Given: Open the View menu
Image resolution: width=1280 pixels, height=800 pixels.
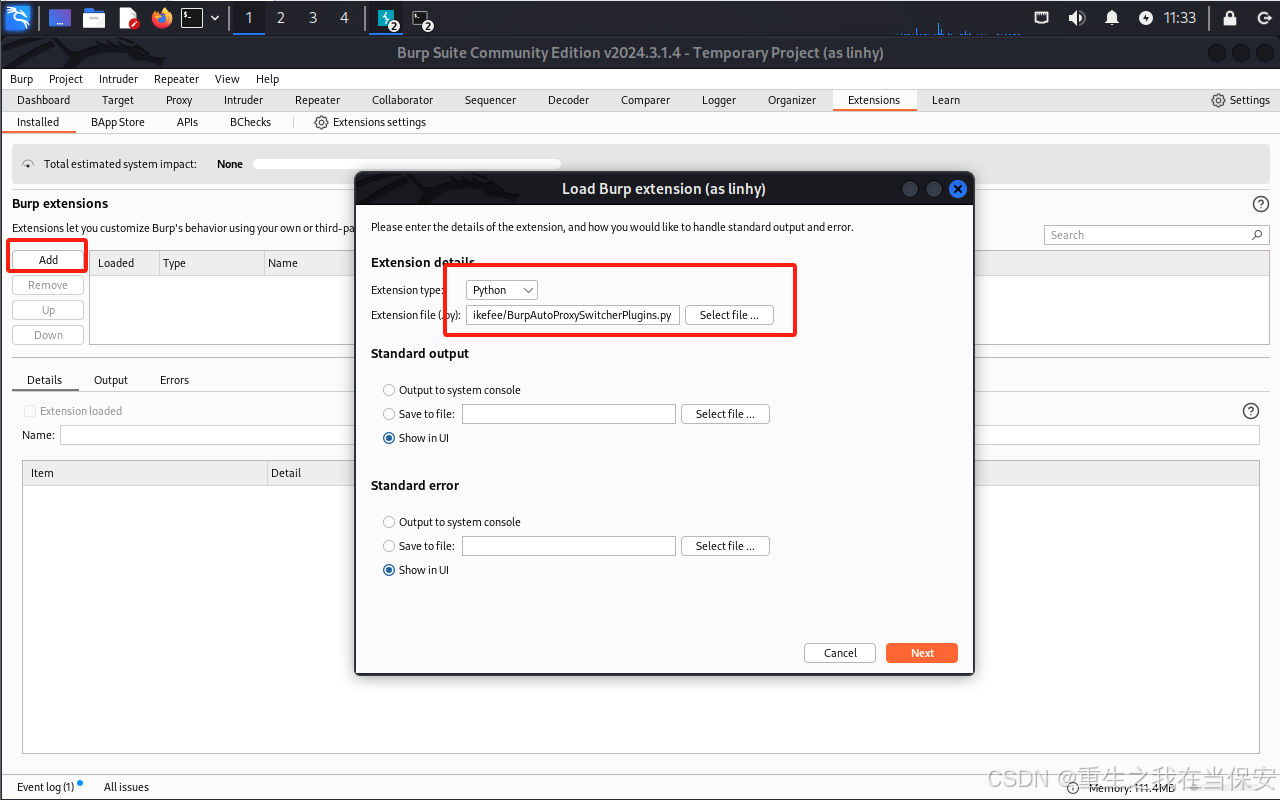Looking at the screenshot, I should [227, 79].
